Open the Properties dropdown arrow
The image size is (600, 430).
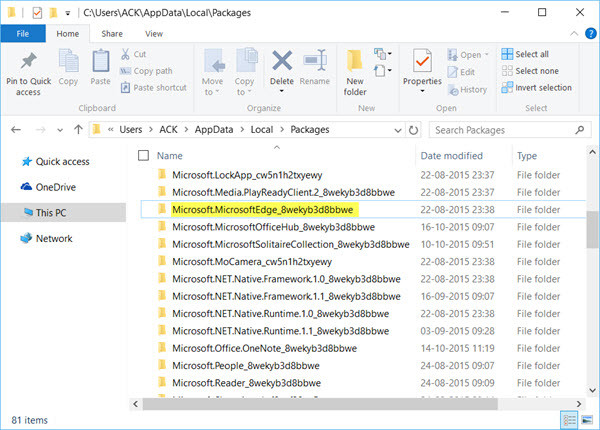[422, 91]
